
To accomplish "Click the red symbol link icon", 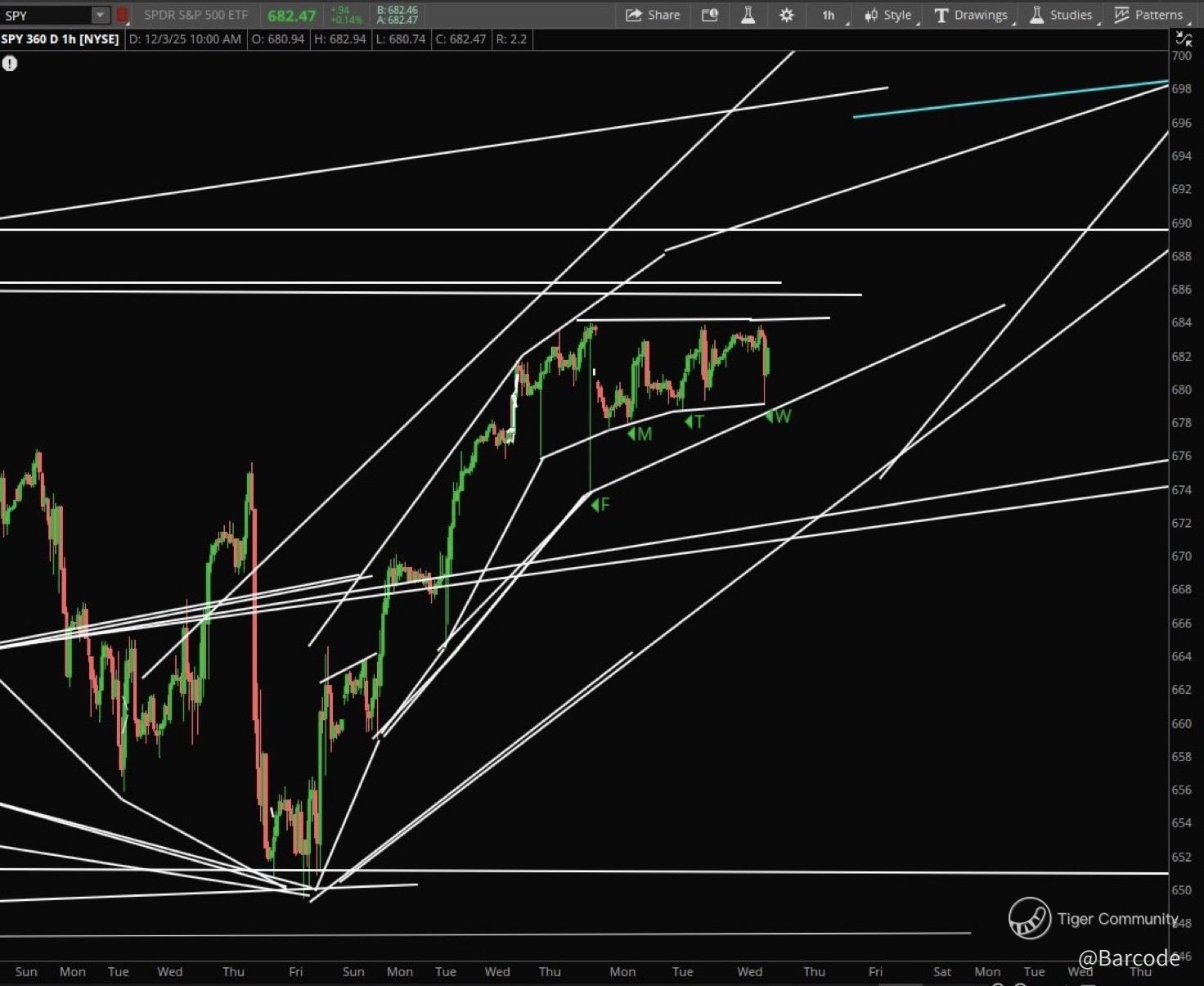I will tap(122, 15).
